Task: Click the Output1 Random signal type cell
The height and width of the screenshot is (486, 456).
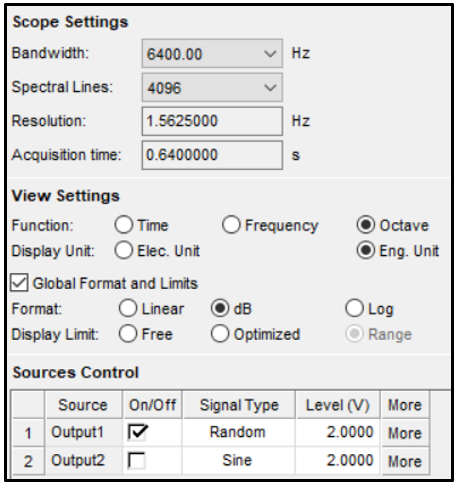Action: tap(238, 433)
